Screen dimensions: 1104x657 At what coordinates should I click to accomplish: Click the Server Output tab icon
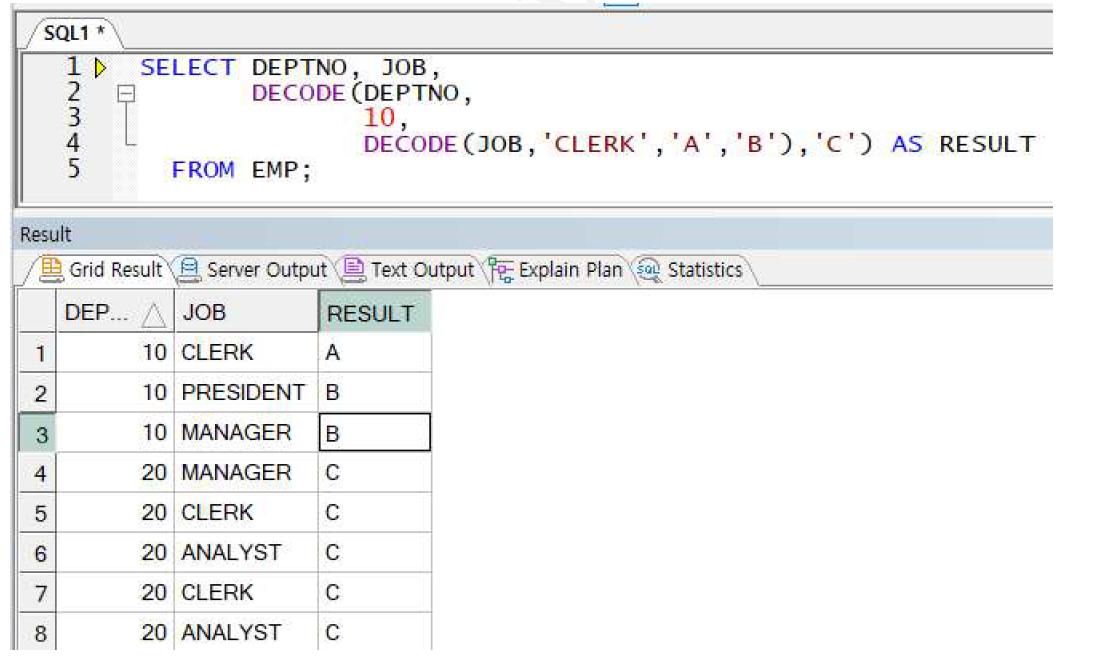189,270
